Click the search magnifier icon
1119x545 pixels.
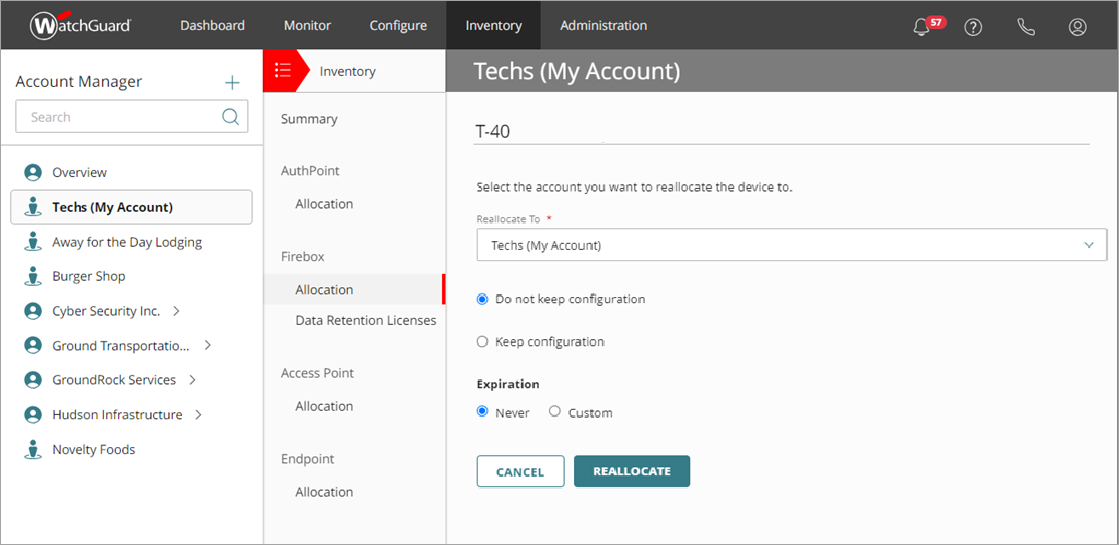(231, 117)
